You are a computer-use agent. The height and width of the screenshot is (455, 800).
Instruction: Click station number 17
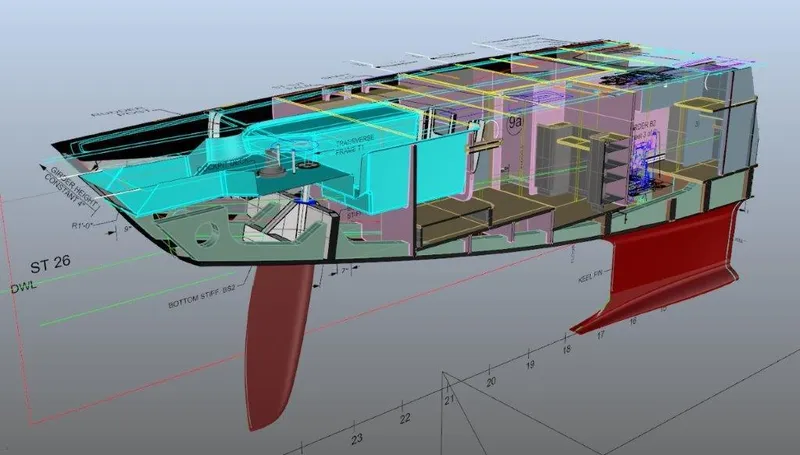point(601,335)
